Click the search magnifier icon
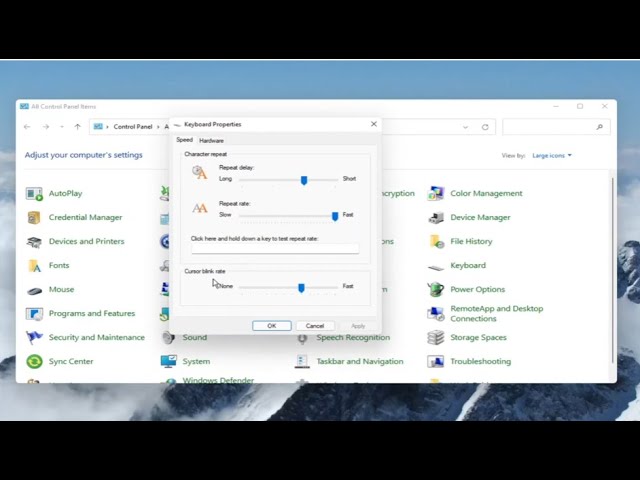The image size is (640, 480). 599,127
